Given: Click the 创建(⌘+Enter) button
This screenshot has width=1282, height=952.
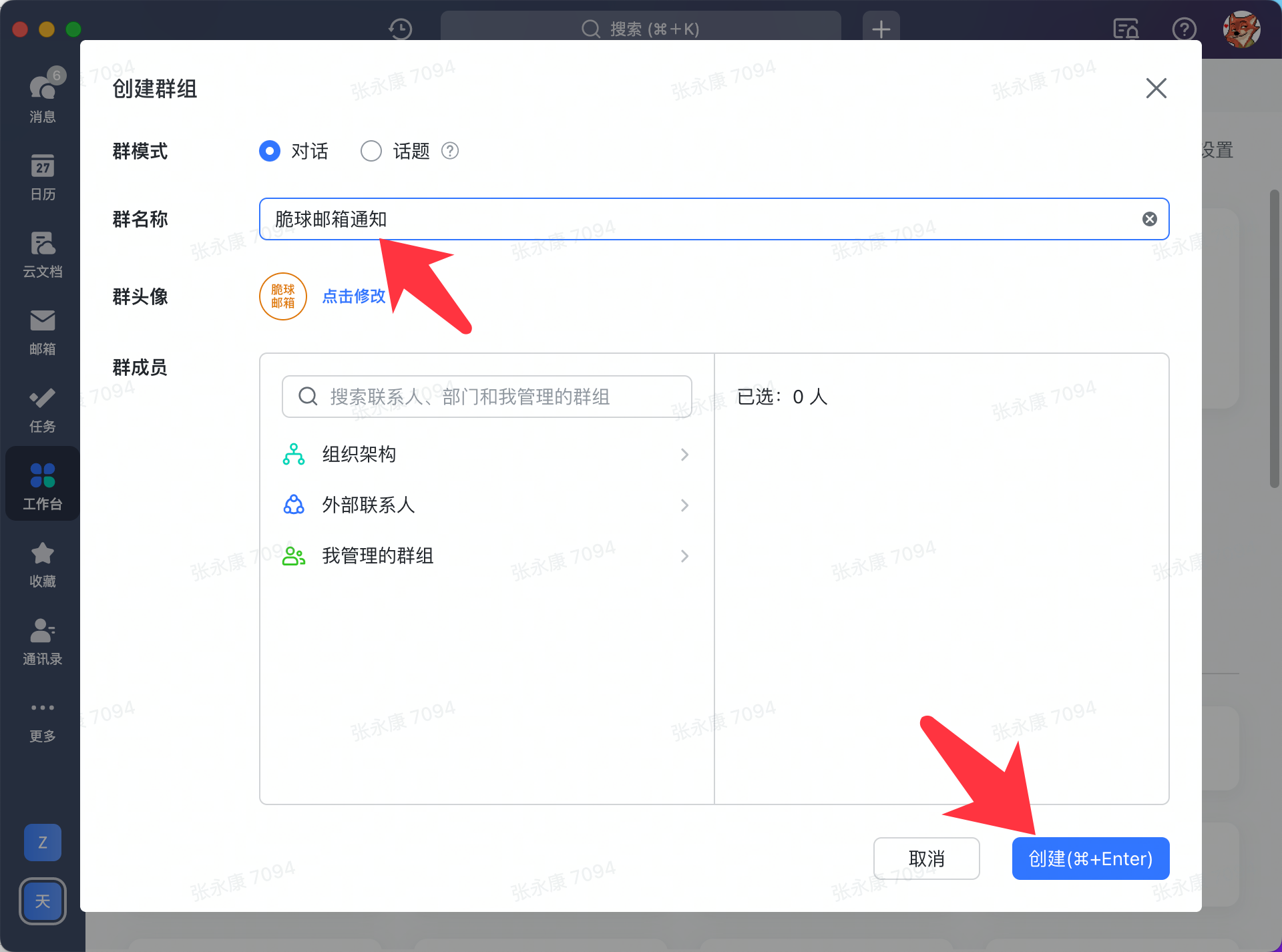Looking at the screenshot, I should tap(1091, 859).
